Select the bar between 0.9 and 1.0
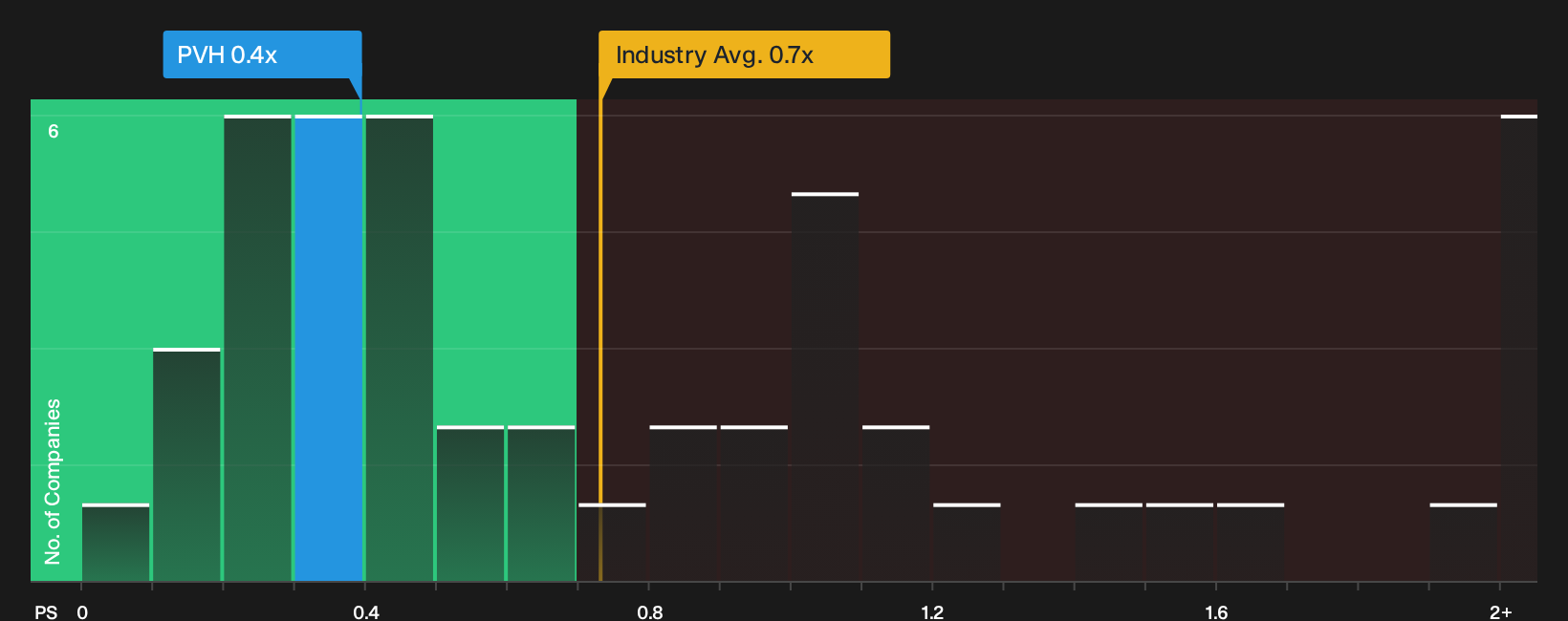Screen dimensions: 1568x621 point(754,503)
